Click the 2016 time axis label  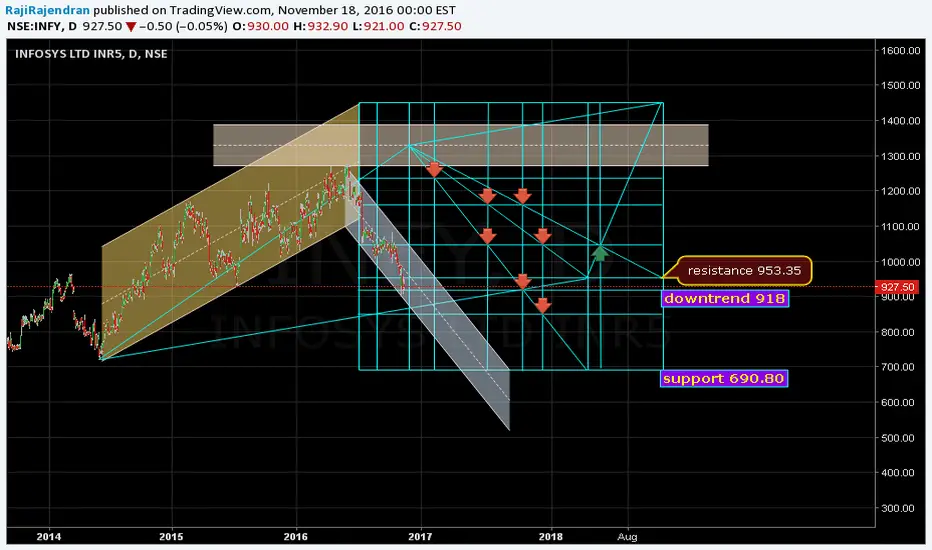tap(295, 537)
